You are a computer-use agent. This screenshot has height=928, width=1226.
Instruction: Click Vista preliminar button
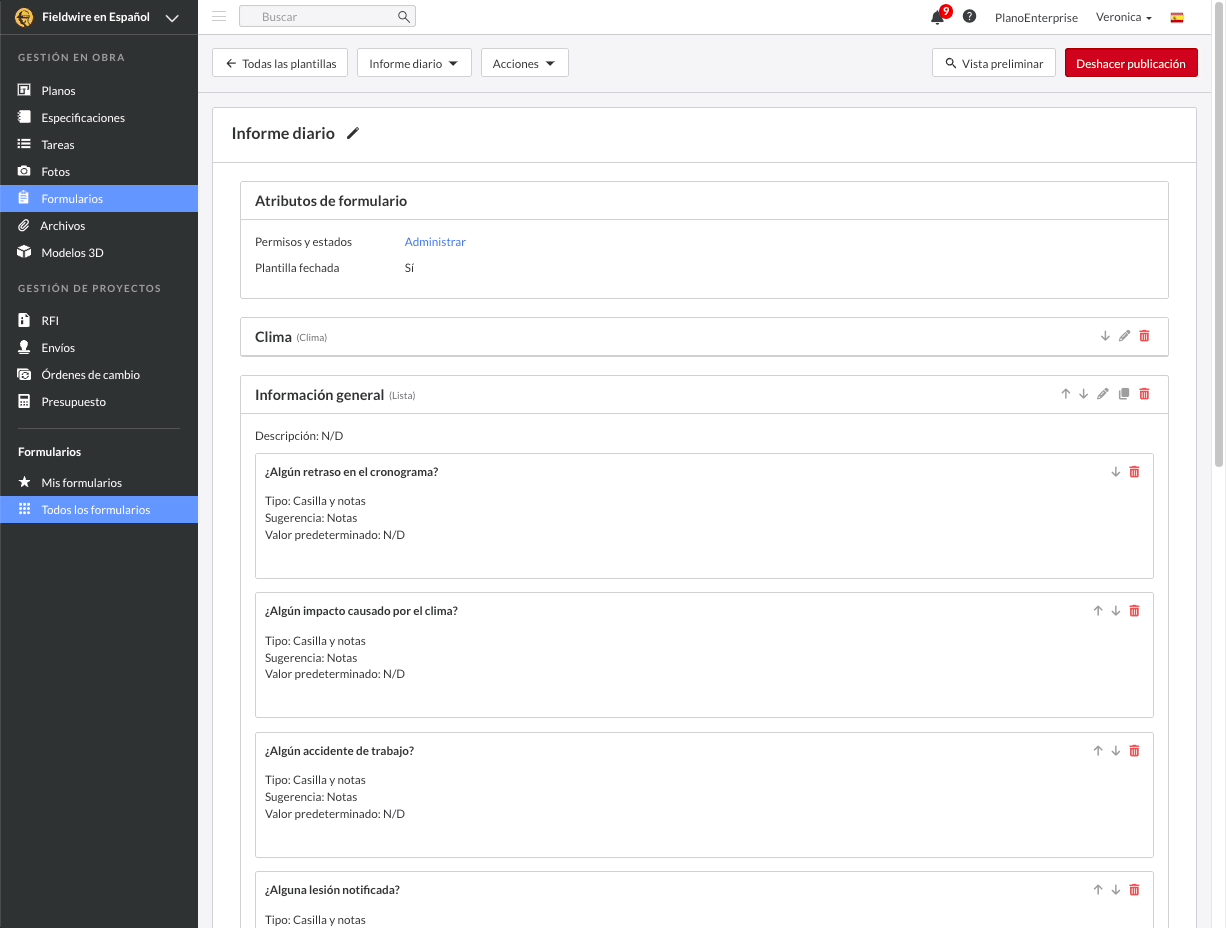[x=994, y=63]
